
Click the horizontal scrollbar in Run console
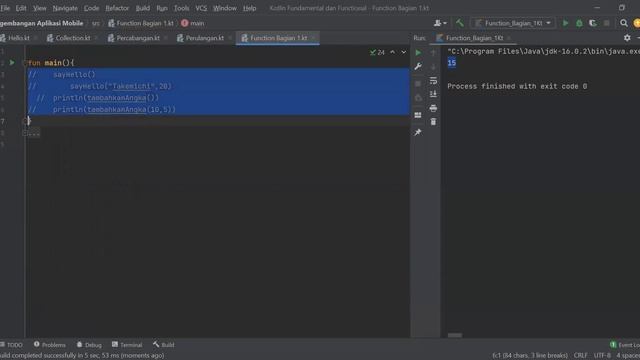pos(455,336)
